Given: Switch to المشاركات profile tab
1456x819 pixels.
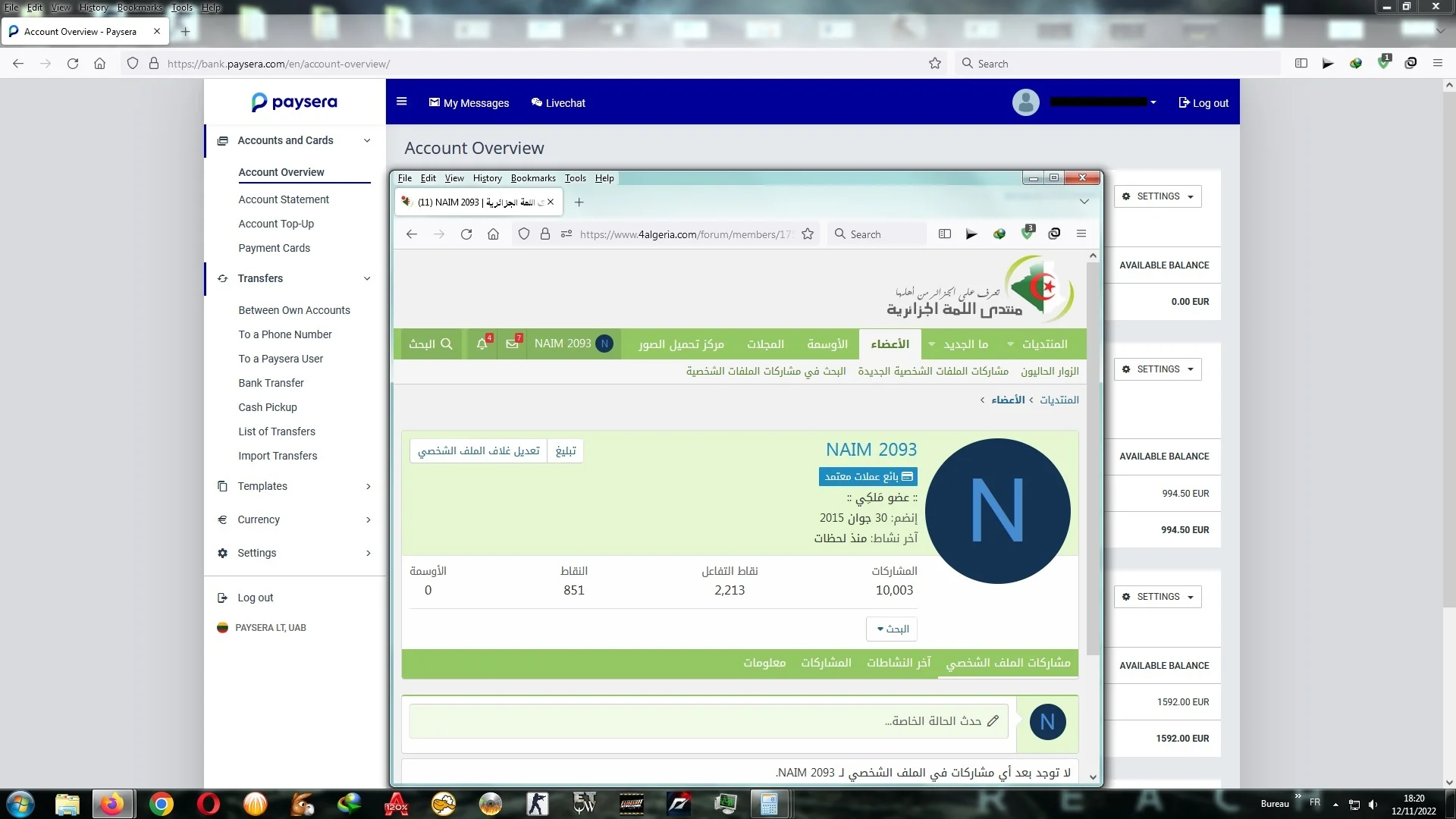Looking at the screenshot, I should tap(826, 663).
